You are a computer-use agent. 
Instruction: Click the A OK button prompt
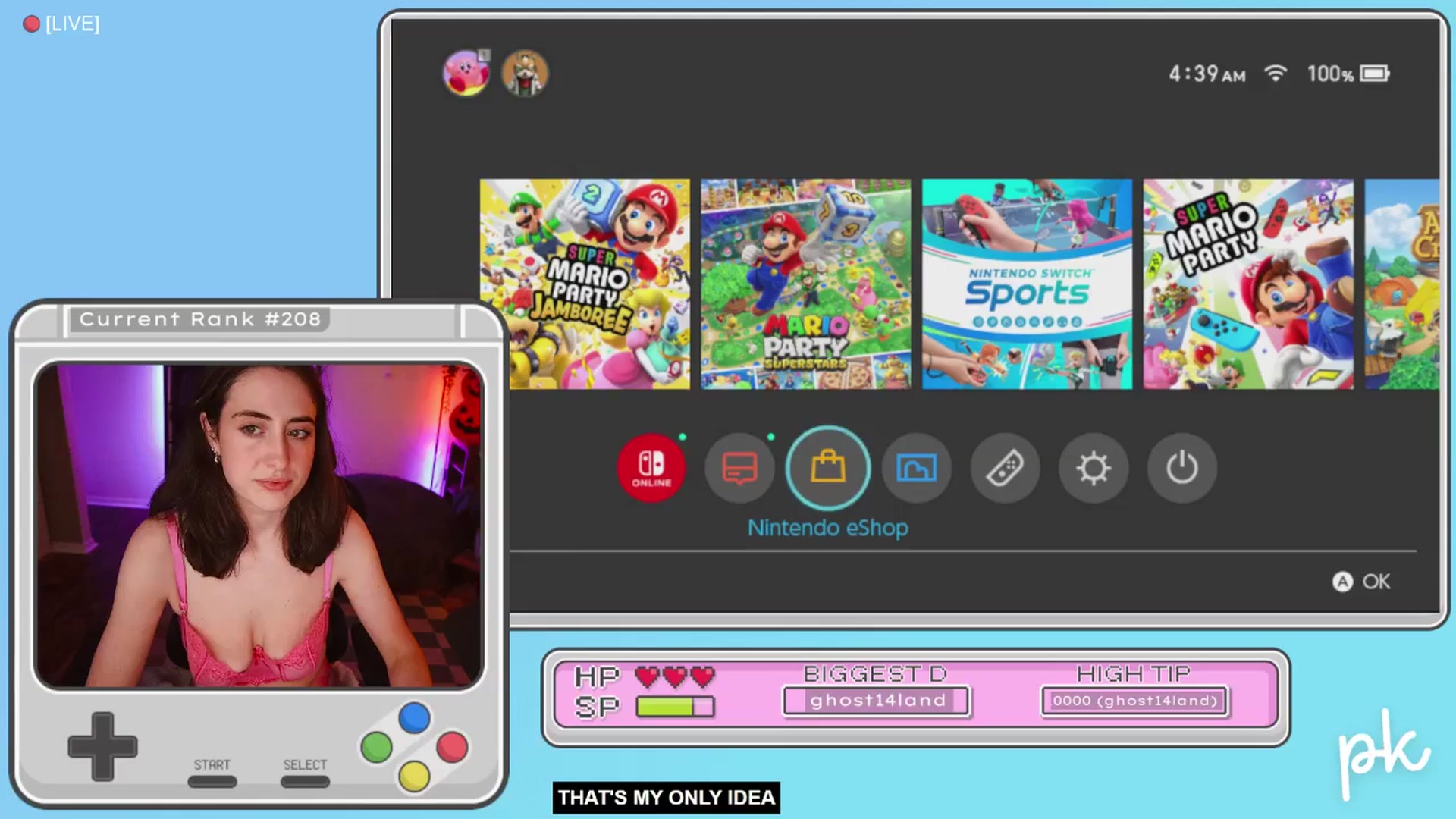(x=1361, y=582)
